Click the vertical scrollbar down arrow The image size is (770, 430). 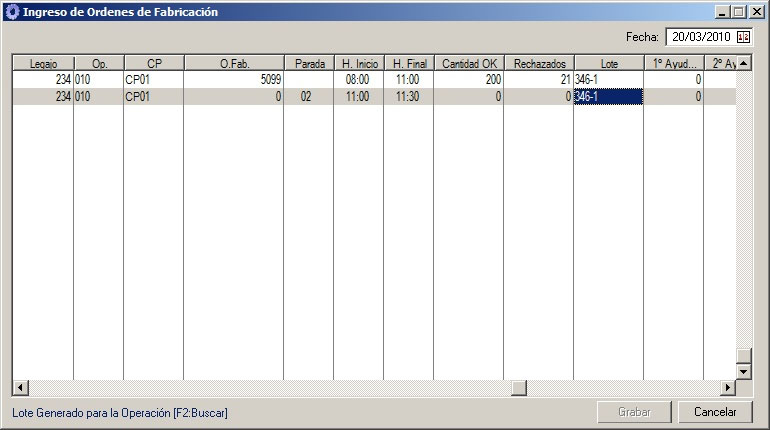743,372
